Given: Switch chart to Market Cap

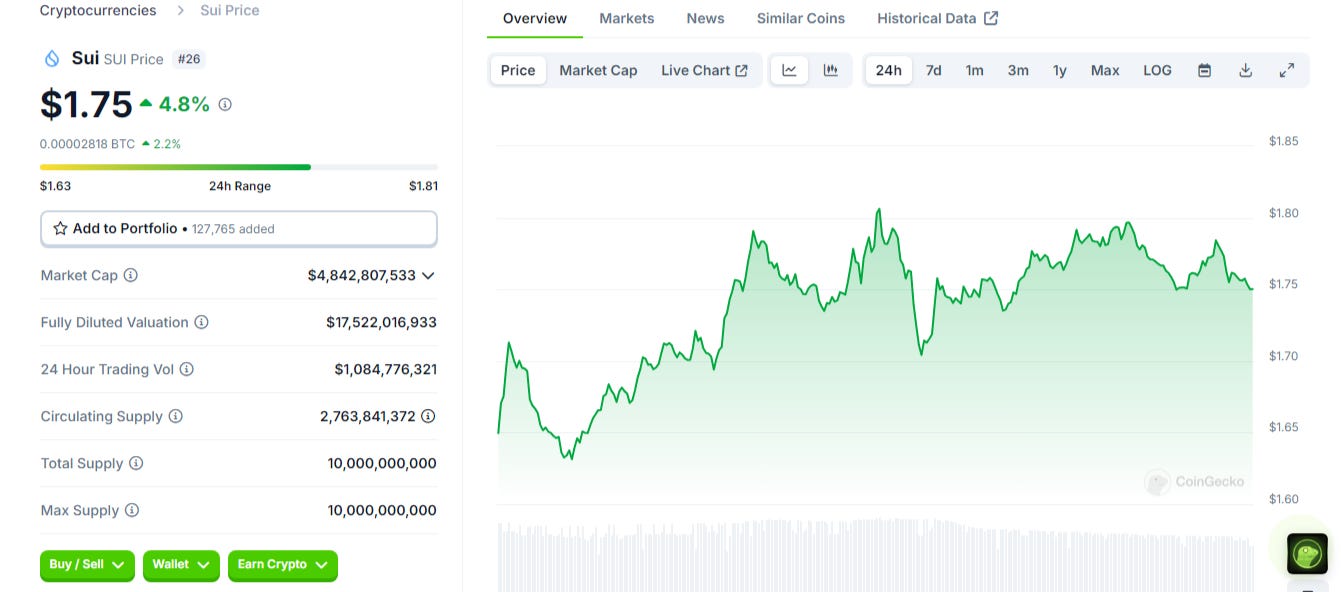Looking at the screenshot, I should point(598,70).
